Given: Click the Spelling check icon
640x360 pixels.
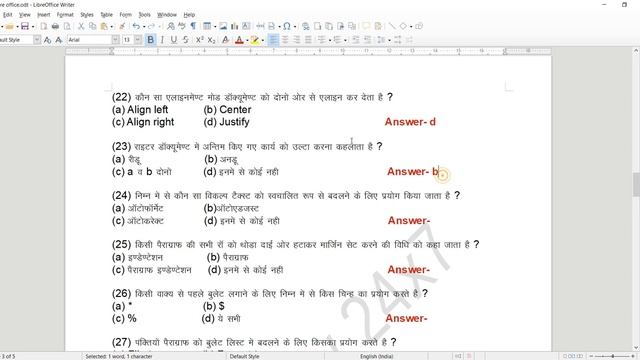Looking at the screenshot, I should [182, 27].
